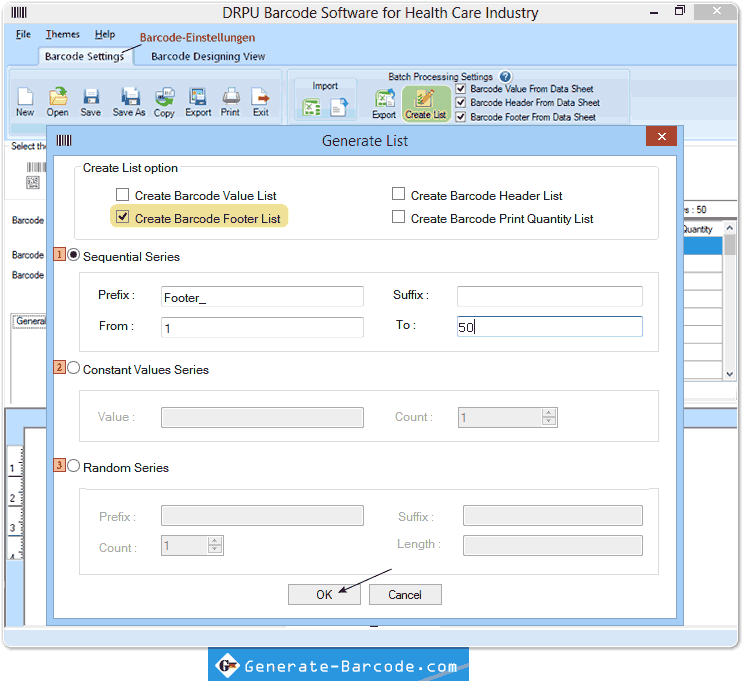Click the Random Series Length field
This screenshot has width=744, height=681.
553,545
